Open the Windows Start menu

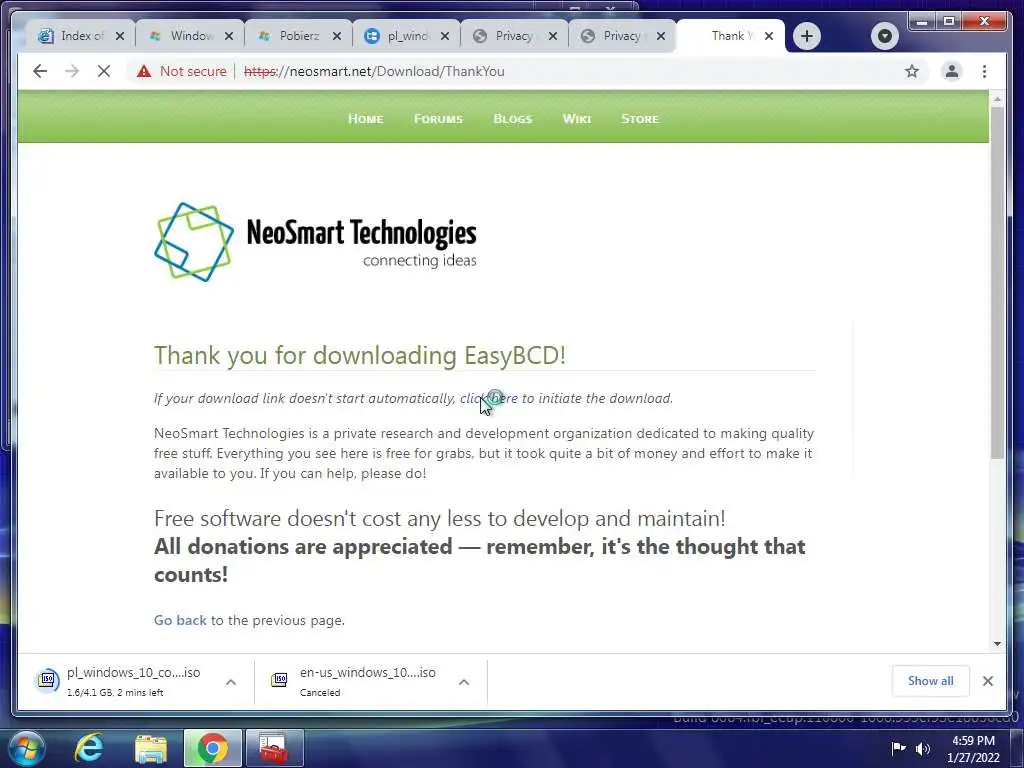coord(27,748)
